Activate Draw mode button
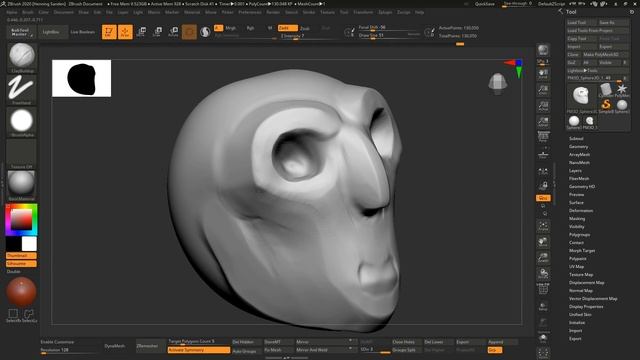This screenshot has height=360, width=640. point(125,32)
